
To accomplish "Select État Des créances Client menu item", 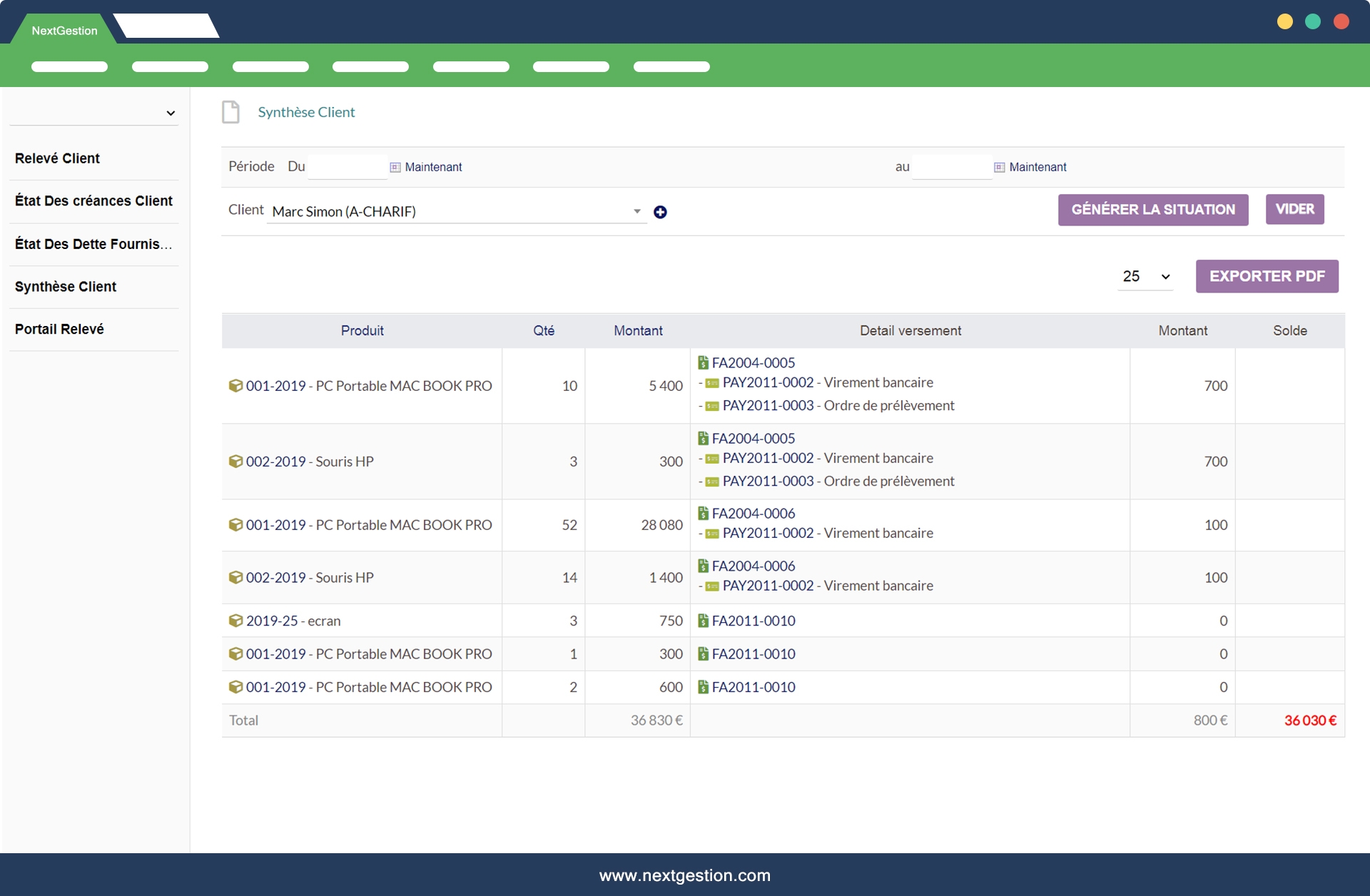I will coord(93,201).
